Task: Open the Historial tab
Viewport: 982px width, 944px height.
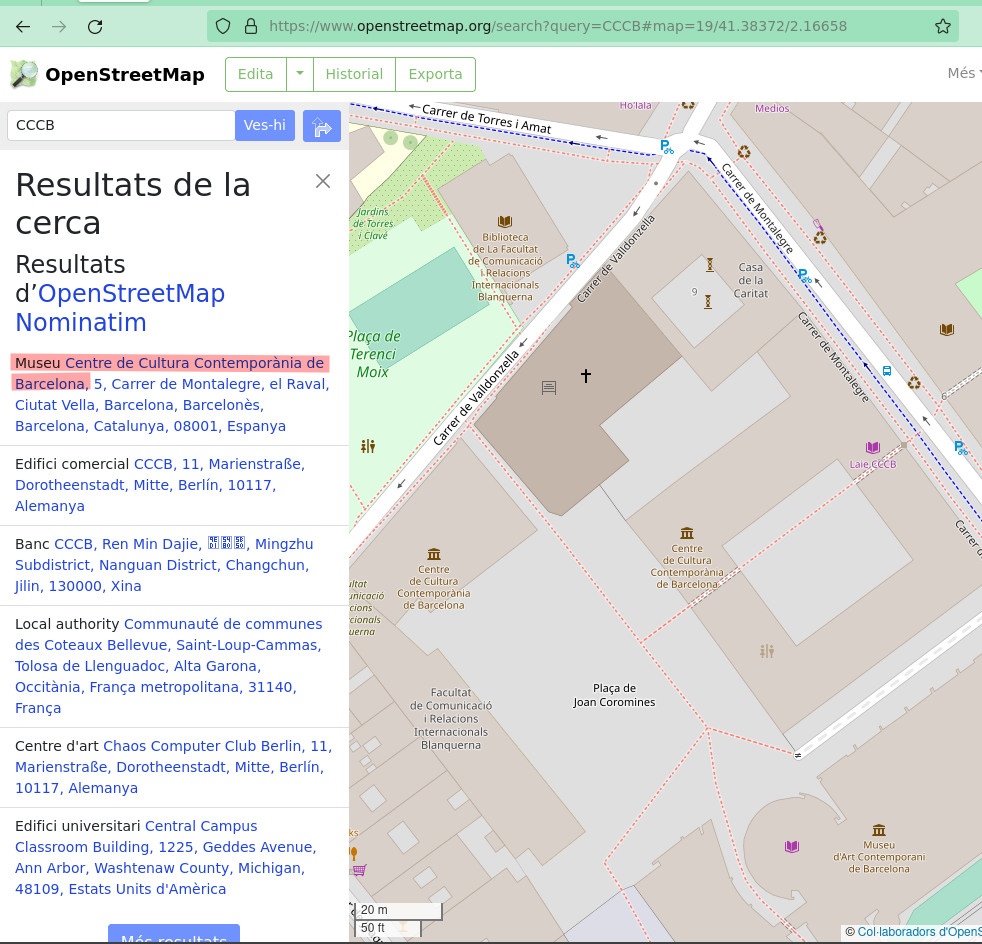Action: (x=354, y=74)
